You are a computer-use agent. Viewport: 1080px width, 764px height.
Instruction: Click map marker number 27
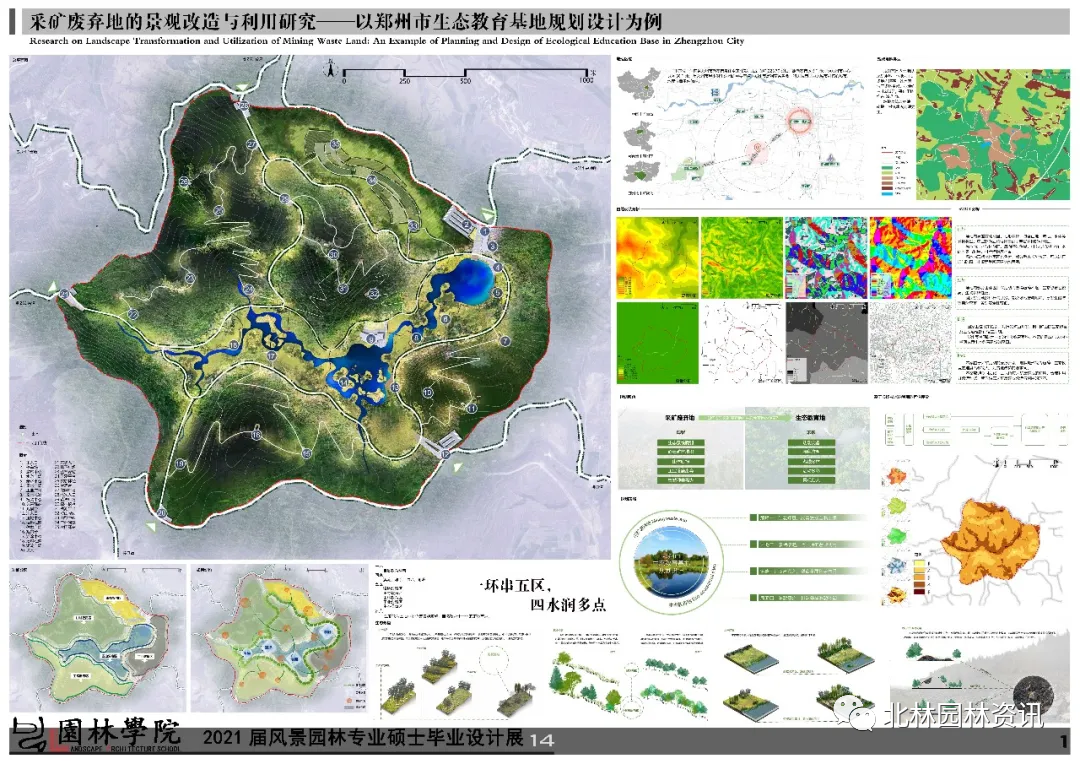(252, 144)
